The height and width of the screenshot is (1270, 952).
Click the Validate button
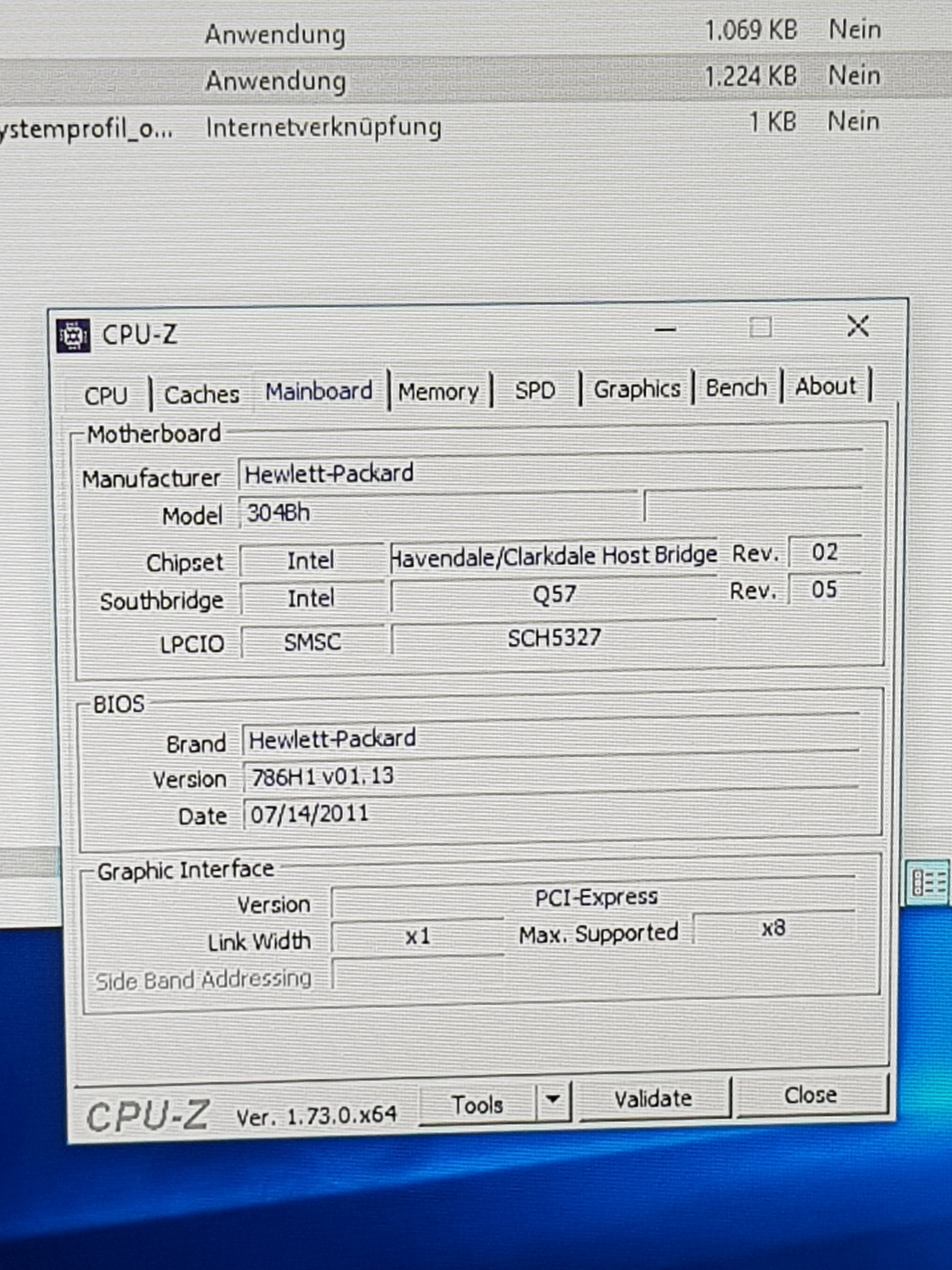click(653, 1099)
